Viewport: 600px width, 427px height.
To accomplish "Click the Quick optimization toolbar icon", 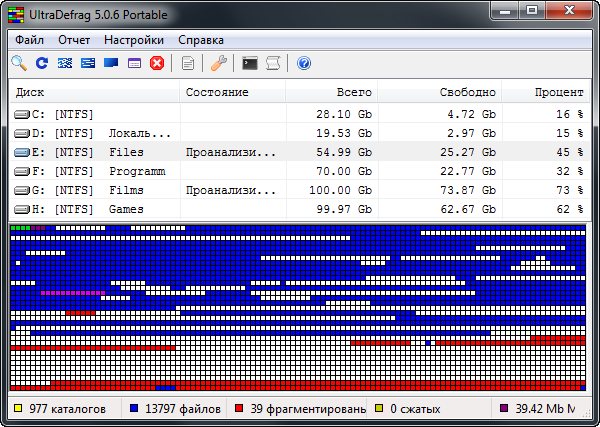I will click(x=88, y=63).
